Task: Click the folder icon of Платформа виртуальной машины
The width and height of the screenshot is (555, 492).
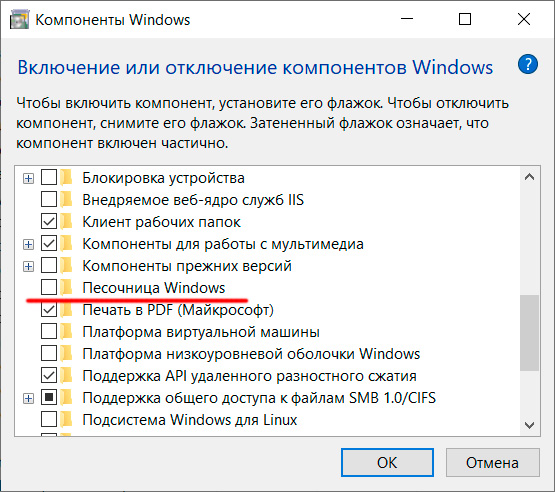Action: pyautogui.click(x=66, y=332)
